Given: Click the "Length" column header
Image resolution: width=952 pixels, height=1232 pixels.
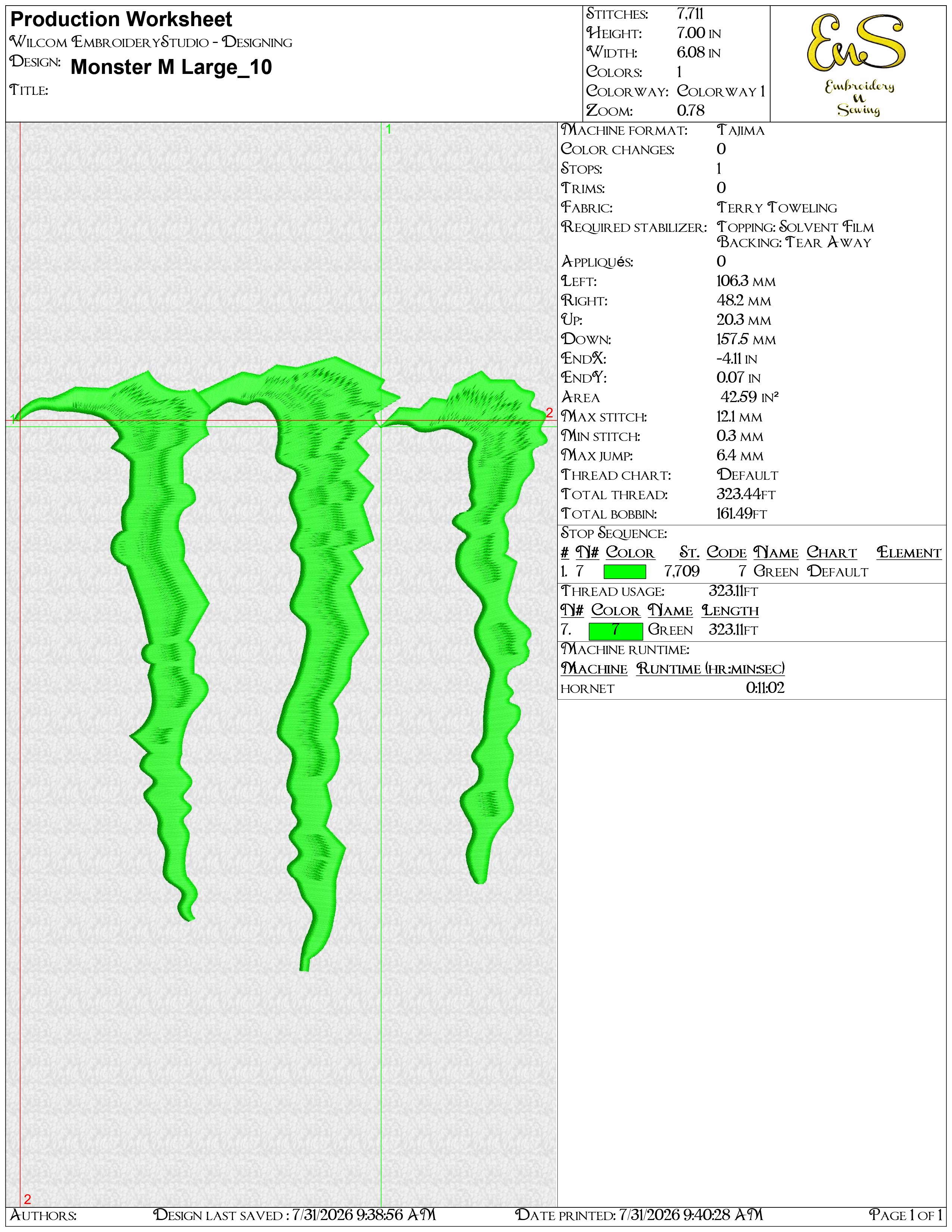Looking at the screenshot, I should (x=730, y=611).
